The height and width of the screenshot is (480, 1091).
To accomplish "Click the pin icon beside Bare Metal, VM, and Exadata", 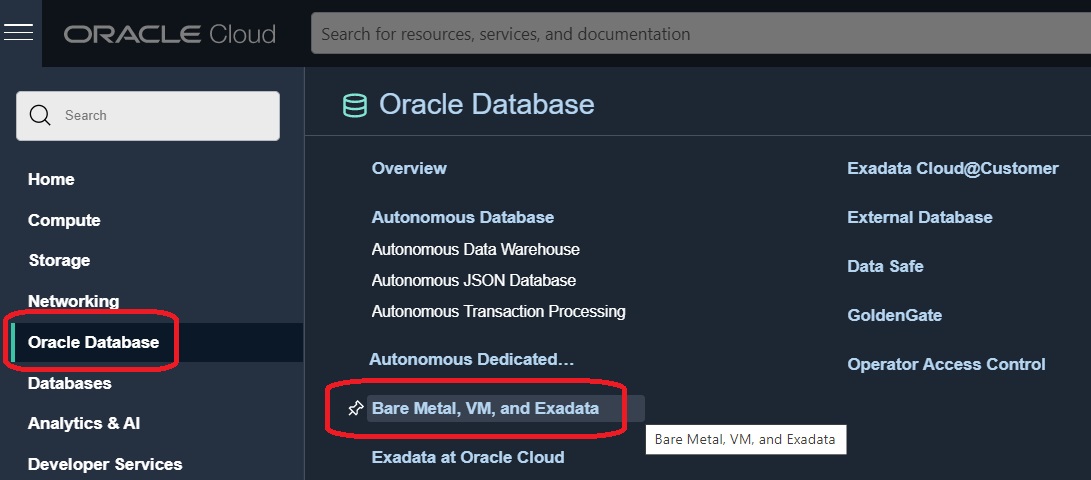I will click(356, 408).
